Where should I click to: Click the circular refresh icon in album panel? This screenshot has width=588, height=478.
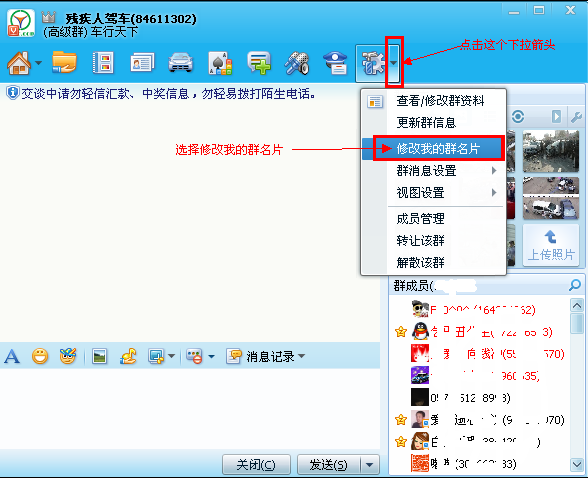518,117
